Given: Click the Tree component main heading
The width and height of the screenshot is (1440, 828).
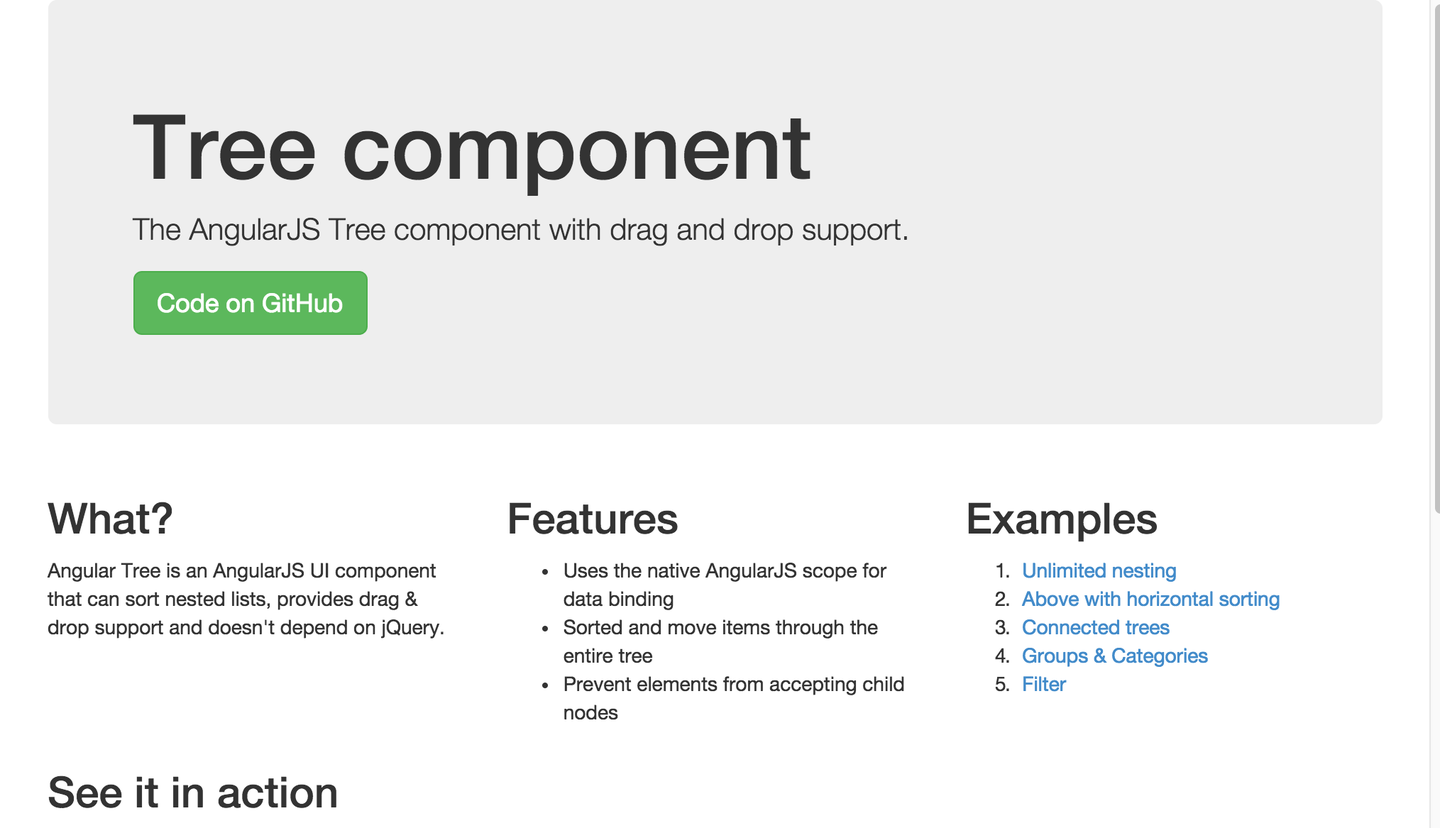Looking at the screenshot, I should pyautogui.click(x=471, y=148).
